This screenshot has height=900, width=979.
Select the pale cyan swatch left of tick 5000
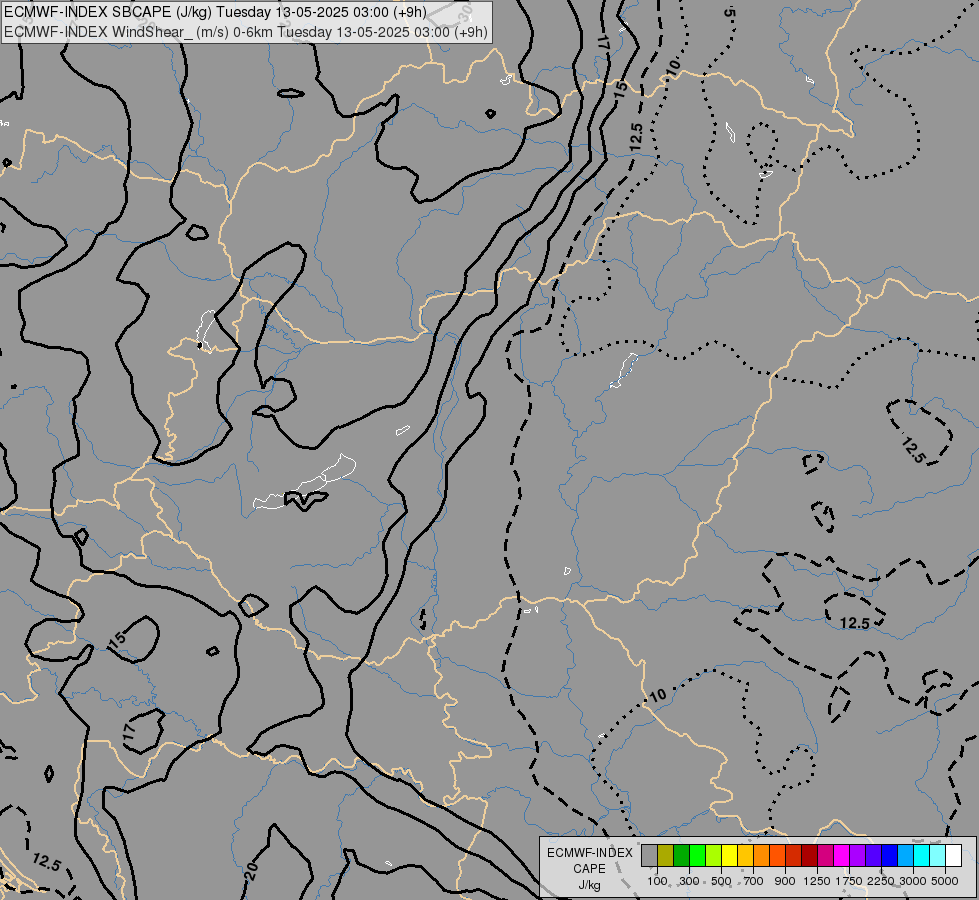click(937, 855)
